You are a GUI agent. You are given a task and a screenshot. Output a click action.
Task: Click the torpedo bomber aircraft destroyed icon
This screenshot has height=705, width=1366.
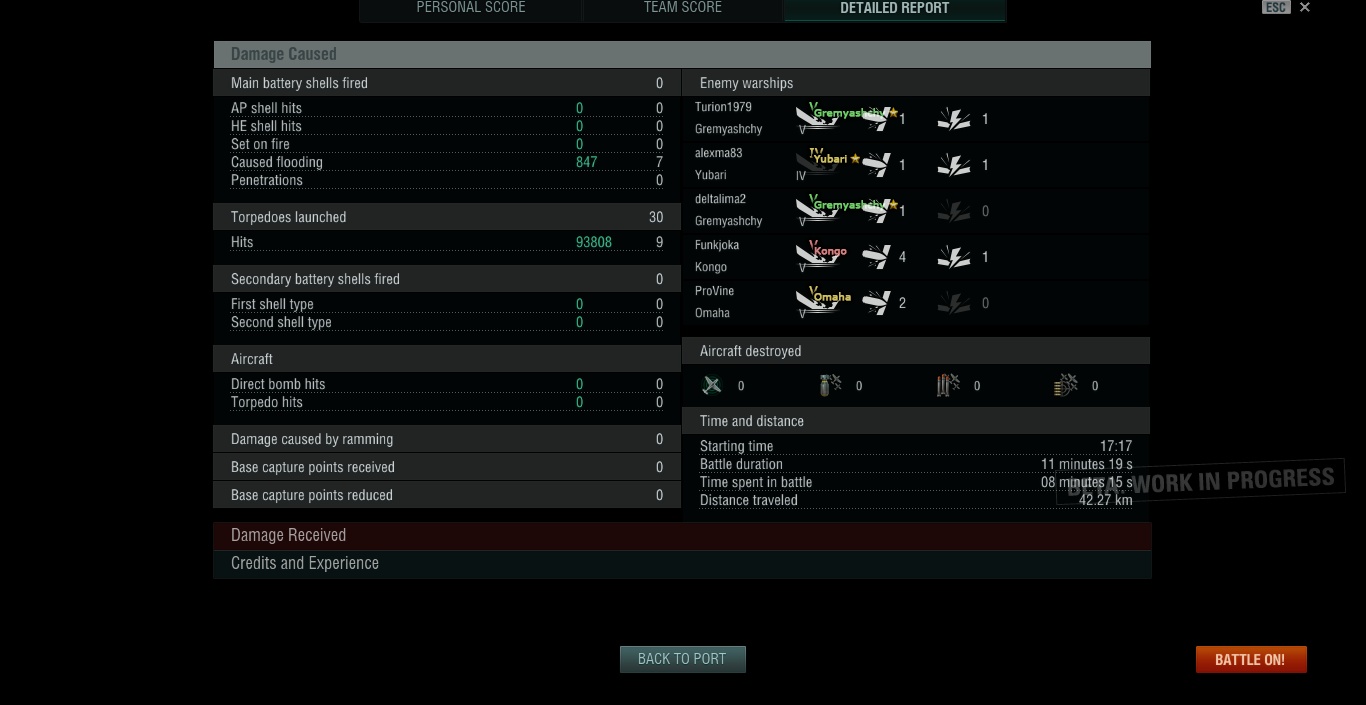948,385
